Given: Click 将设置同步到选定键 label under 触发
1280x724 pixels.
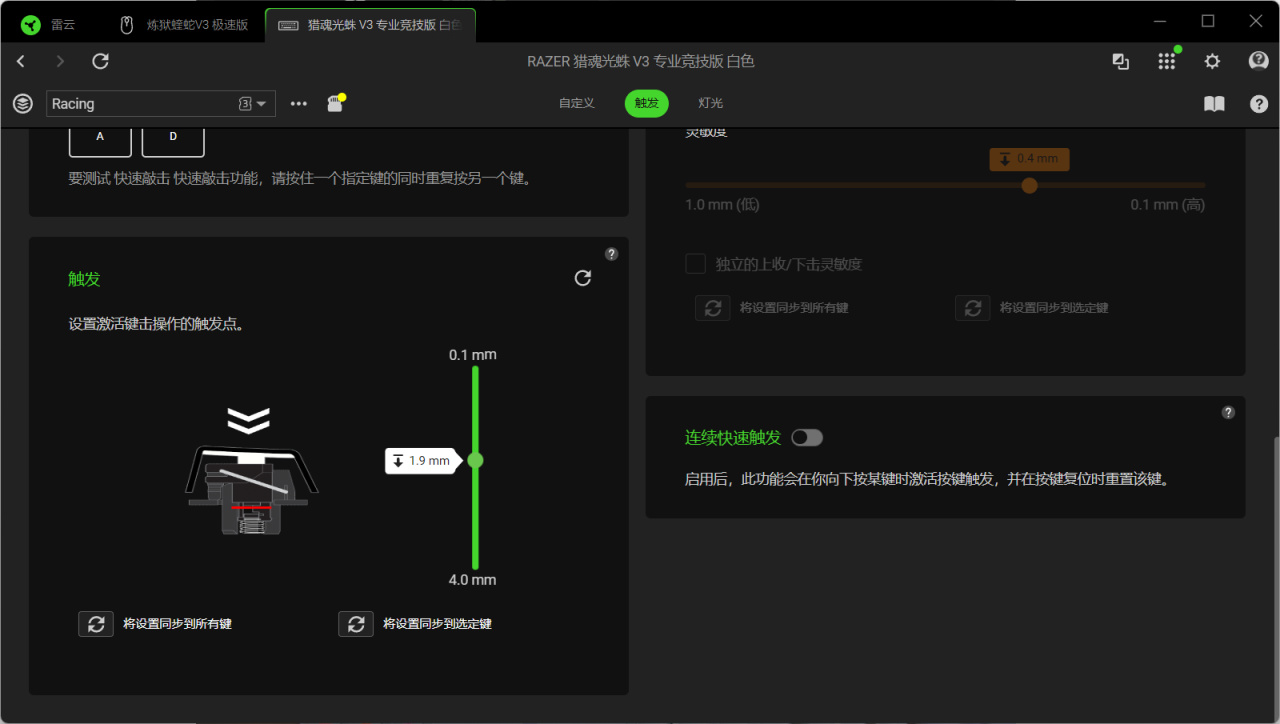Looking at the screenshot, I should click(x=437, y=624).
